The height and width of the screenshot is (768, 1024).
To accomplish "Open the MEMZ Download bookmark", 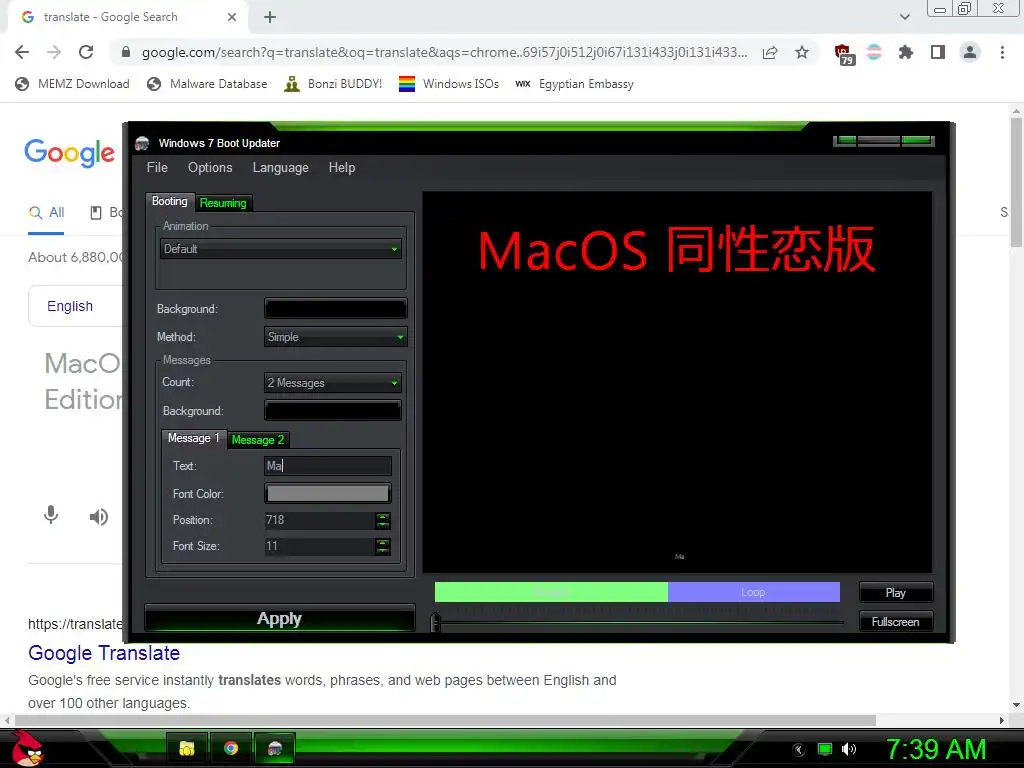I will (x=72, y=84).
